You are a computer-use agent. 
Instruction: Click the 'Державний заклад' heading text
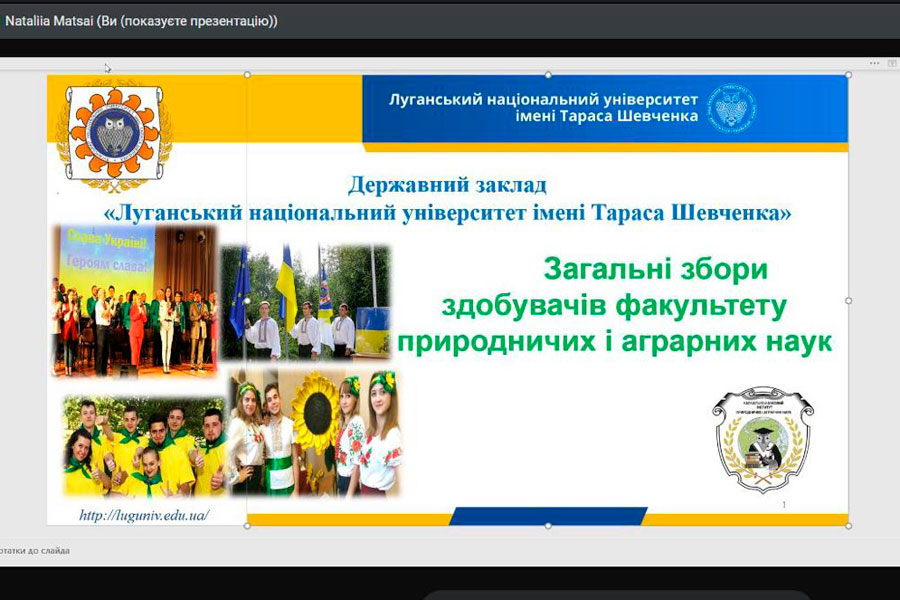[x=447, y=185]
